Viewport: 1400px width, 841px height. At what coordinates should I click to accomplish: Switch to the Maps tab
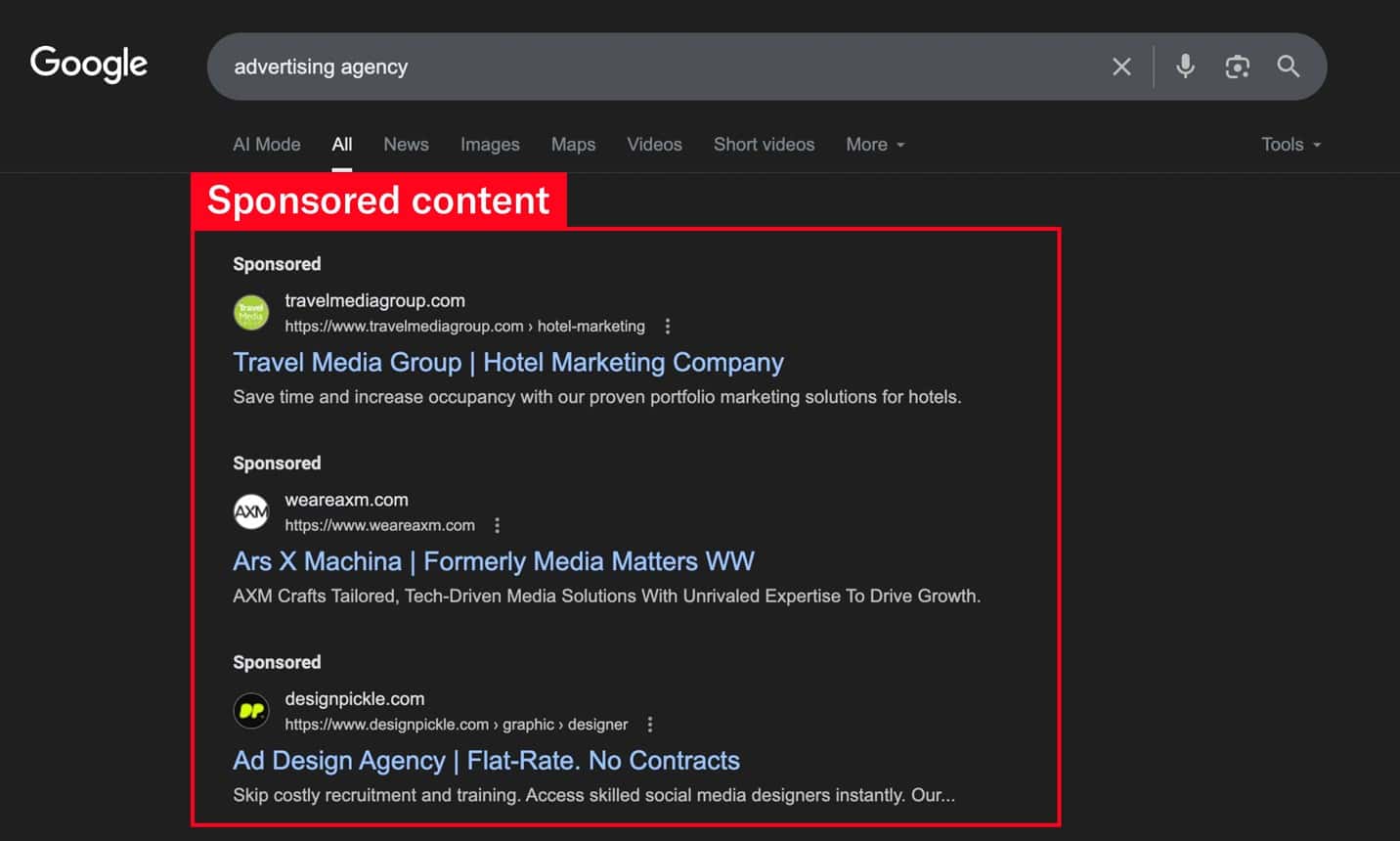pyautogui.click(x=573, y=144)
